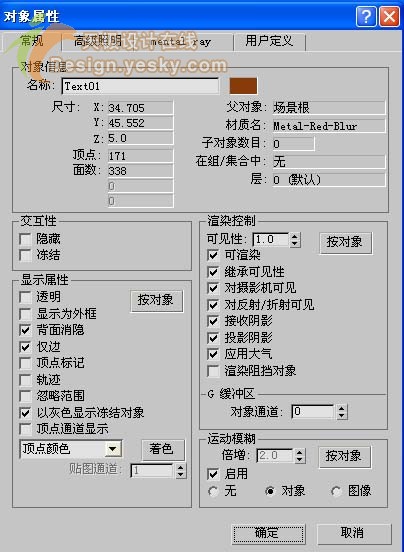Click 按对象 button in 运动模糊 group
The image size is (404, 552).
pos(345,457)
